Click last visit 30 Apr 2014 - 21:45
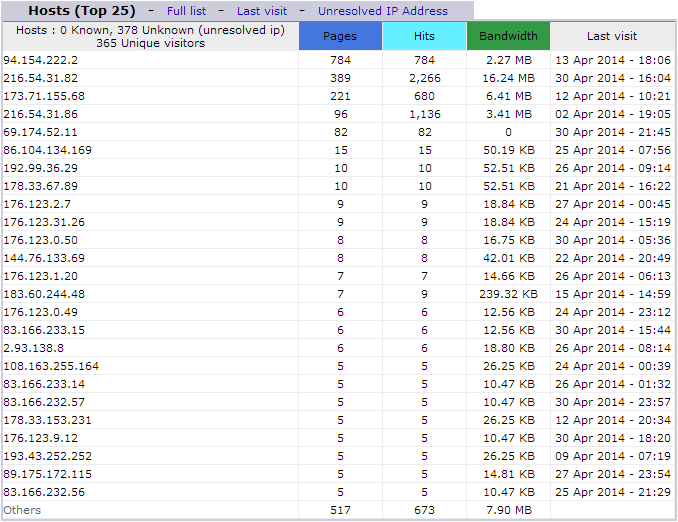 (613, 132)
